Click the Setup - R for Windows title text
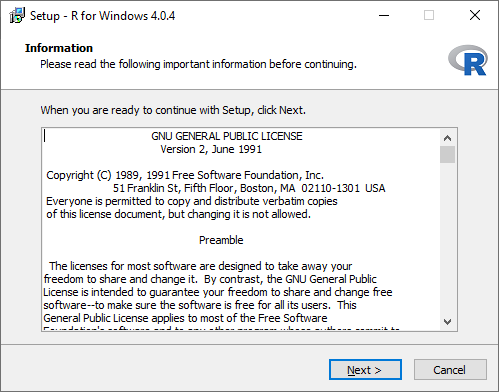 102,16
